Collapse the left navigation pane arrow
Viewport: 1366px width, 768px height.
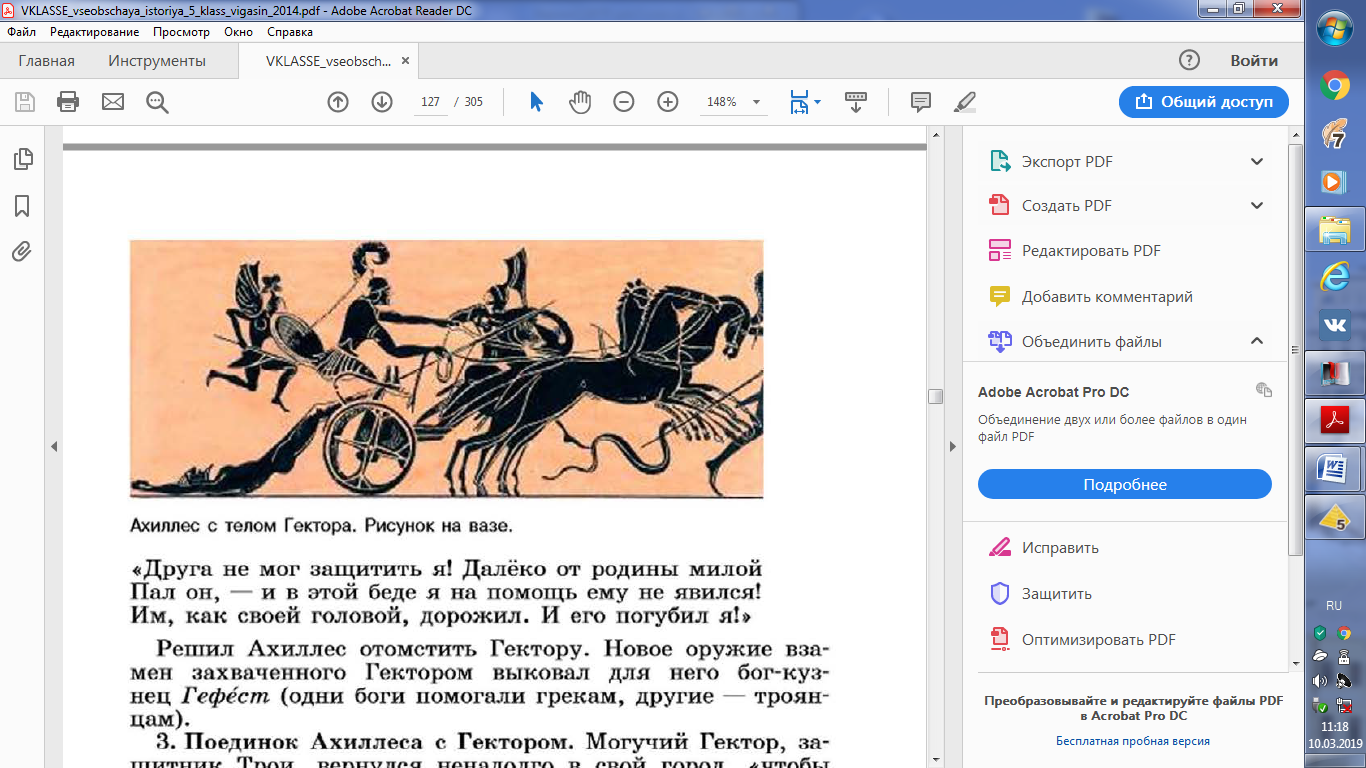tap(54, 446)
